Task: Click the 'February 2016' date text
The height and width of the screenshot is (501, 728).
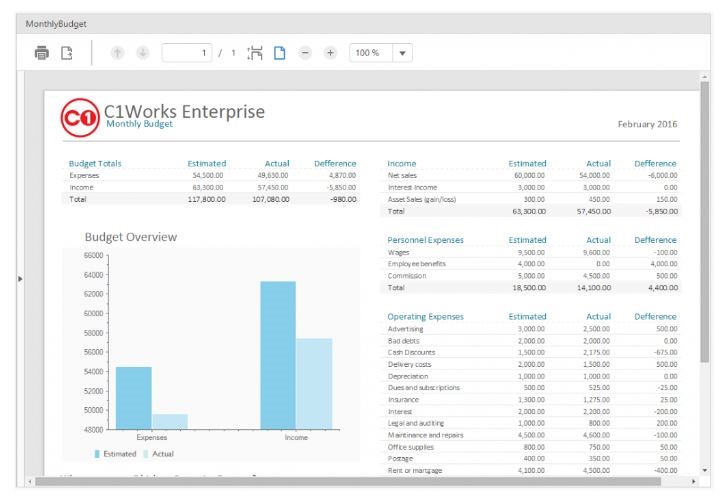Action: click(647, 124)
